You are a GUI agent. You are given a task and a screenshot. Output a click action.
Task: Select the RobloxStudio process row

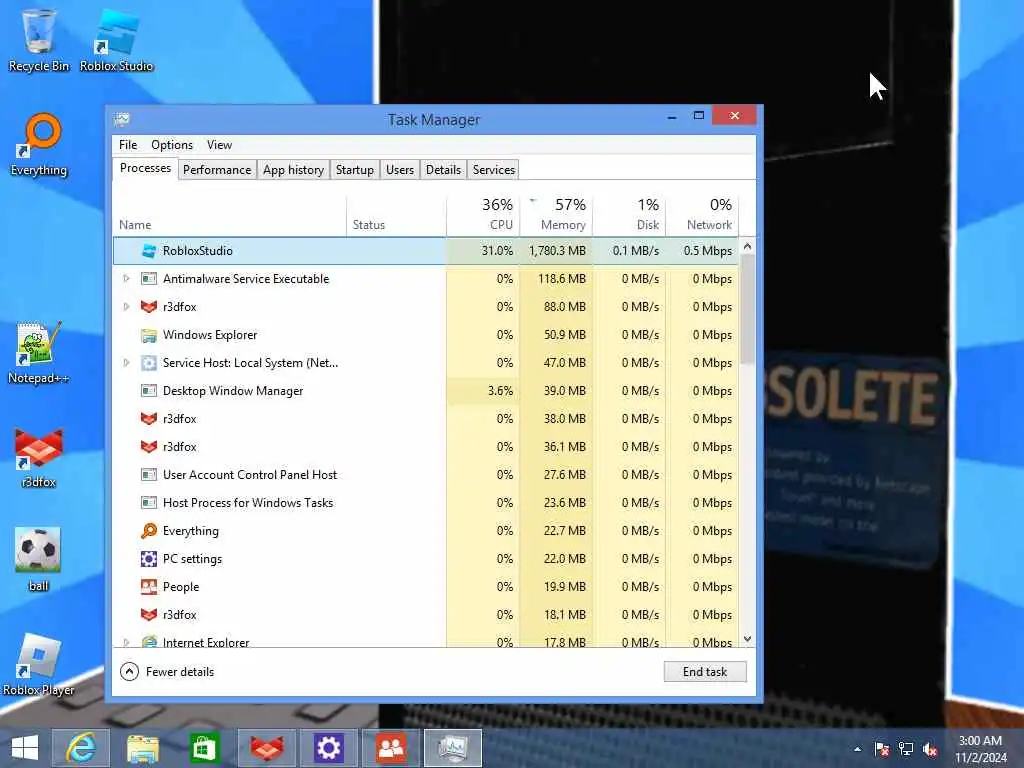click(x=426, y=251)
